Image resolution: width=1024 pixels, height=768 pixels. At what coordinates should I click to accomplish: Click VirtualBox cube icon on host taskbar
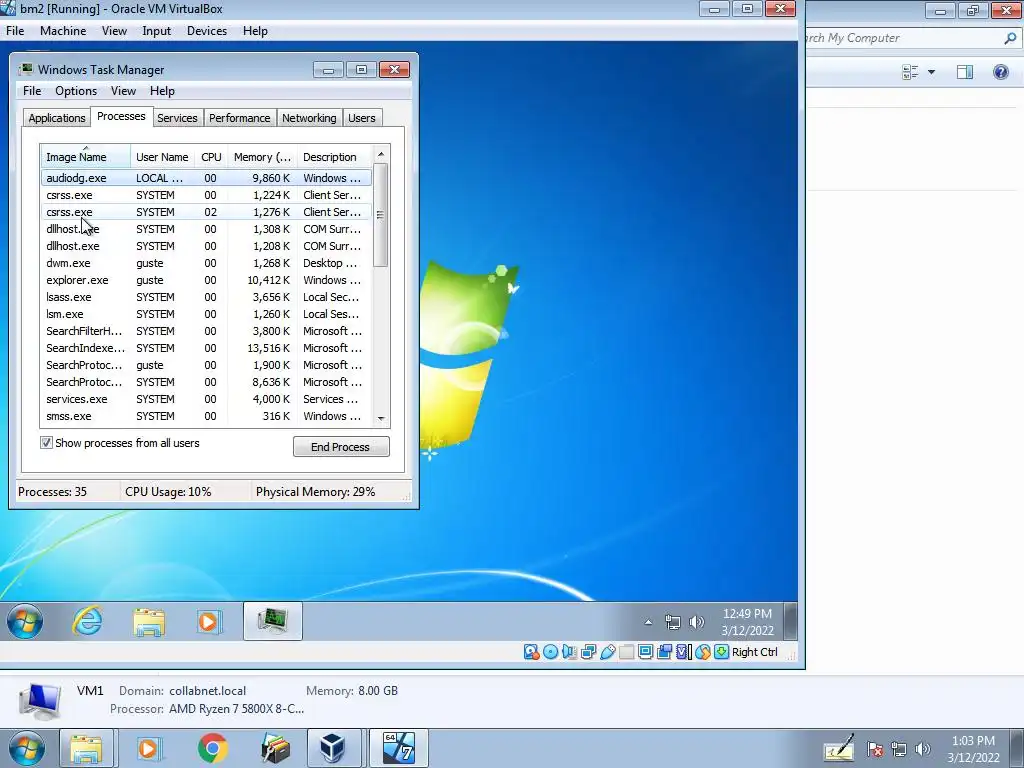[x=333, y=748]
